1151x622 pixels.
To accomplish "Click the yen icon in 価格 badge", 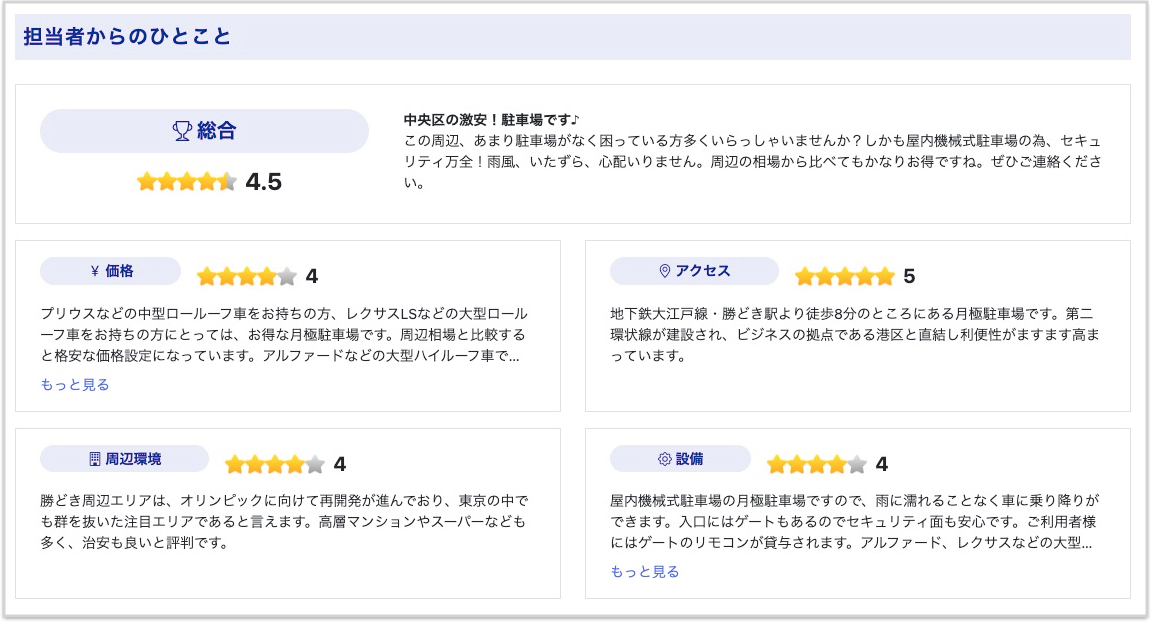I will point(95,271).
